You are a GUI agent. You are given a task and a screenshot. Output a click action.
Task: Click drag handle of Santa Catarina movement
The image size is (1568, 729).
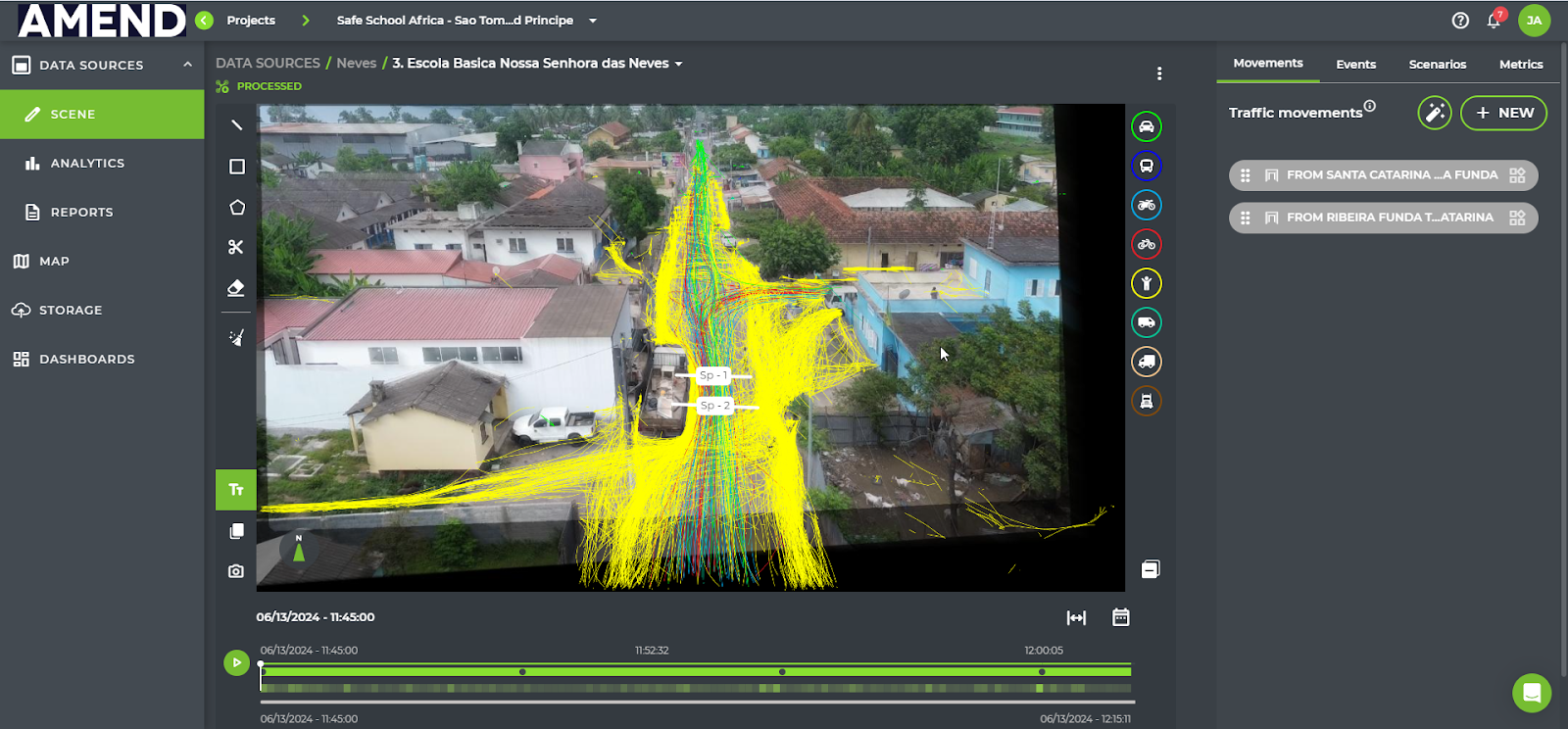1246,175
